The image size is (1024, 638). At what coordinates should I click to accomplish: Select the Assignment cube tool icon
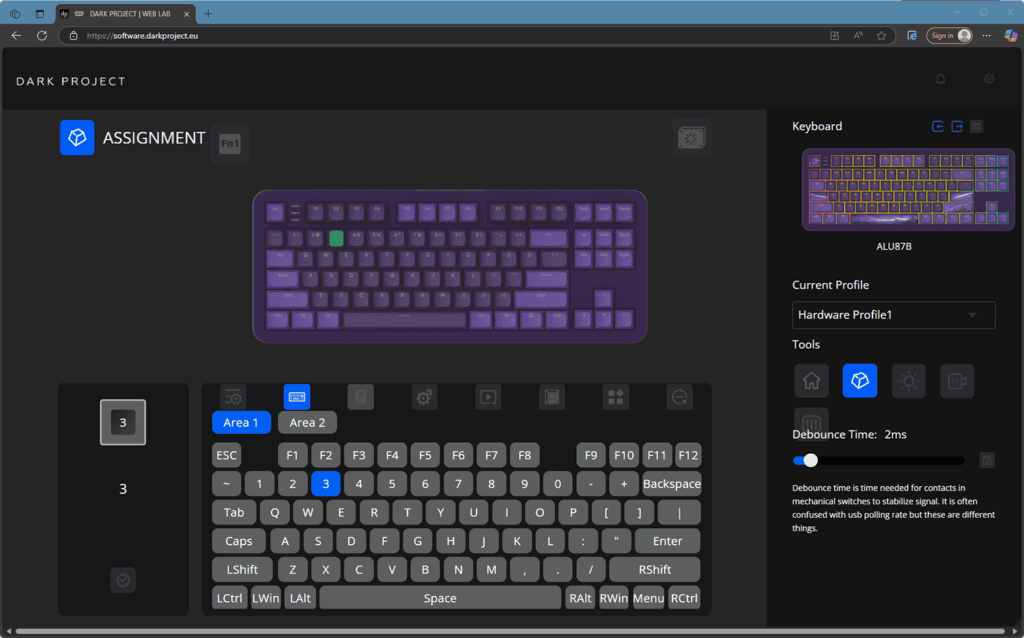coord(859,381)
